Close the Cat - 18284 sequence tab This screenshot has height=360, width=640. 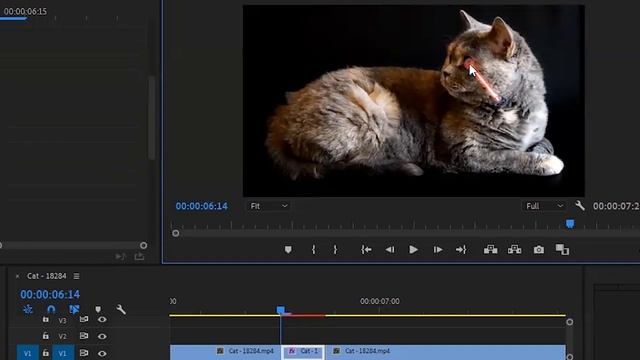pyautogui.click(x=18, y=276)
